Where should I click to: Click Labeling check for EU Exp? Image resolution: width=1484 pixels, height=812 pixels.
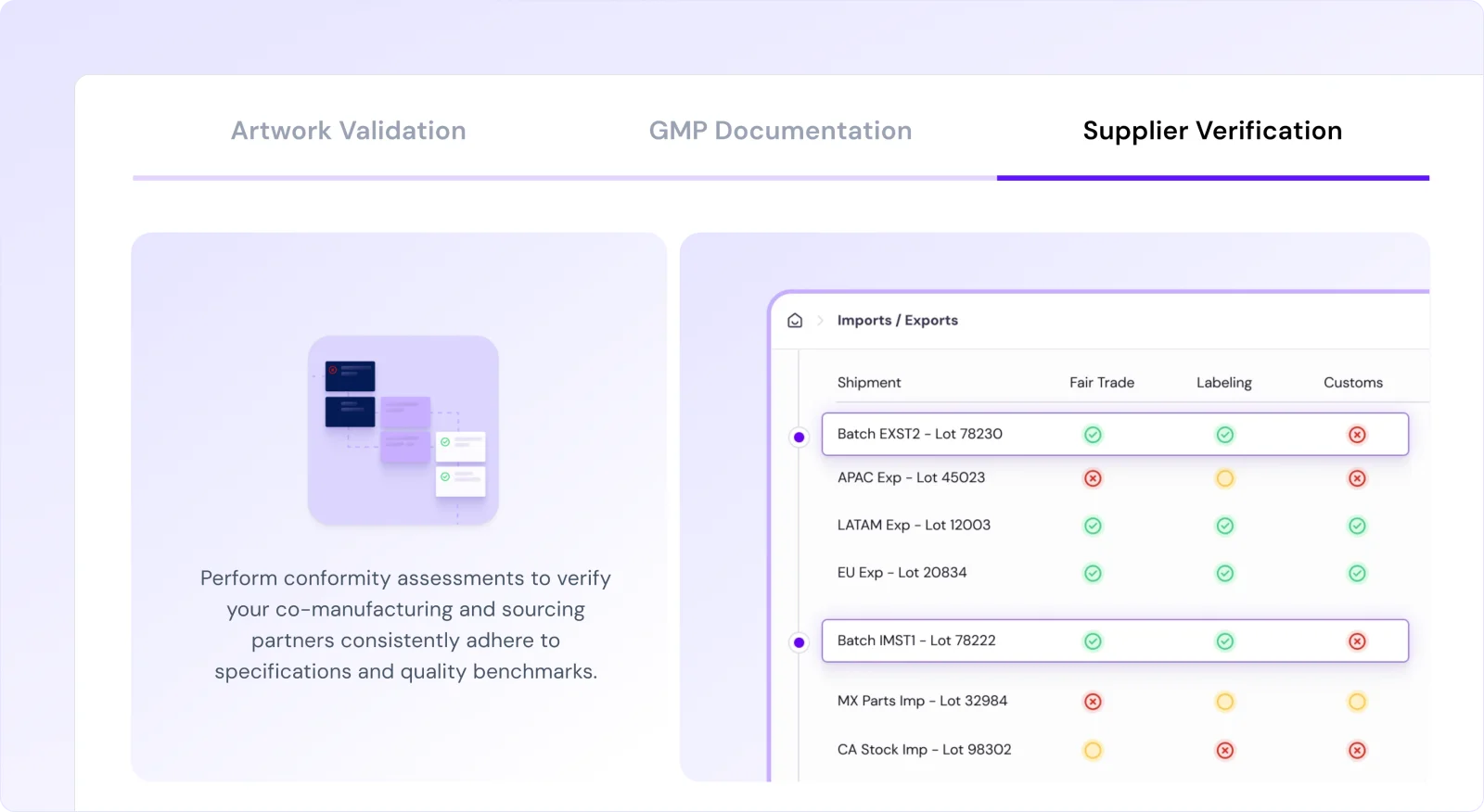(1224, 573)
